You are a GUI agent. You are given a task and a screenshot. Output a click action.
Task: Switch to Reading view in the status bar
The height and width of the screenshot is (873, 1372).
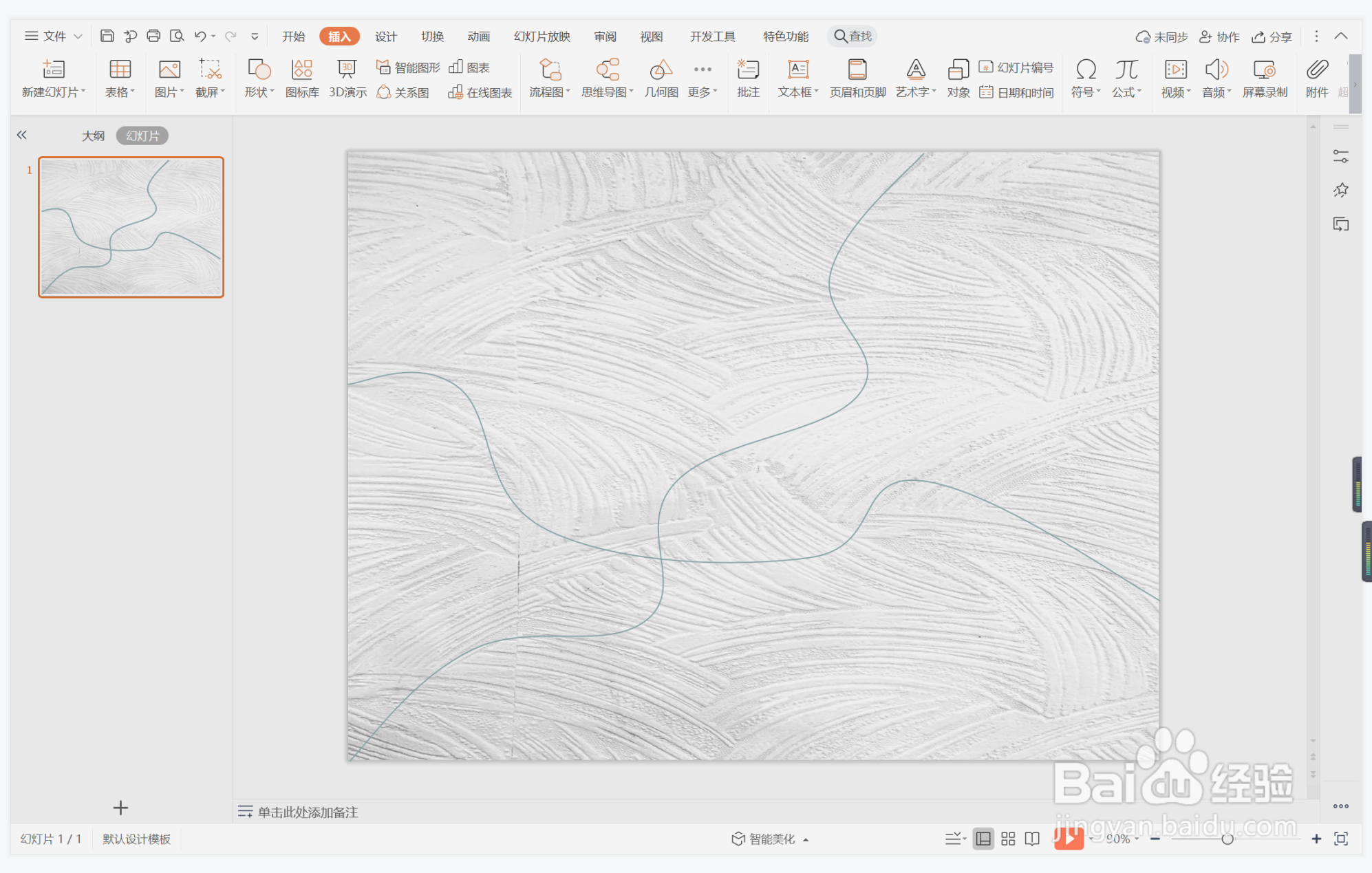(1032, 839)
